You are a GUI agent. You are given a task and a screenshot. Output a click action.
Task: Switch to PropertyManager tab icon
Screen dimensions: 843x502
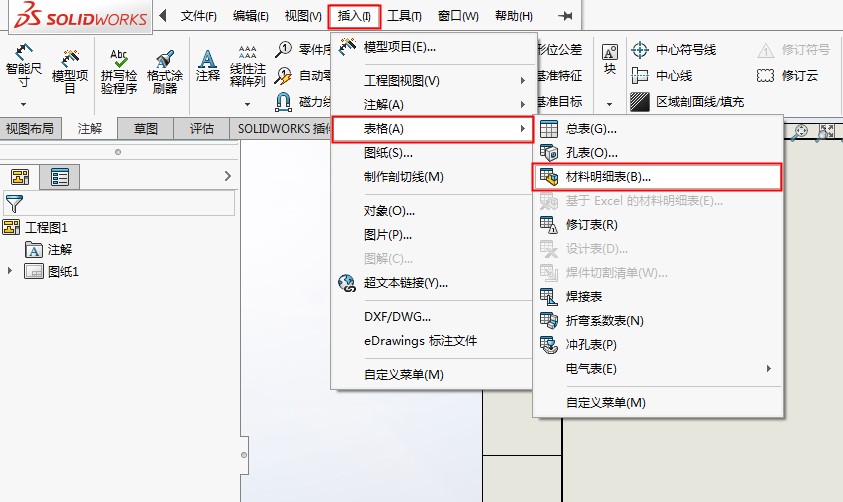(60, 177)
